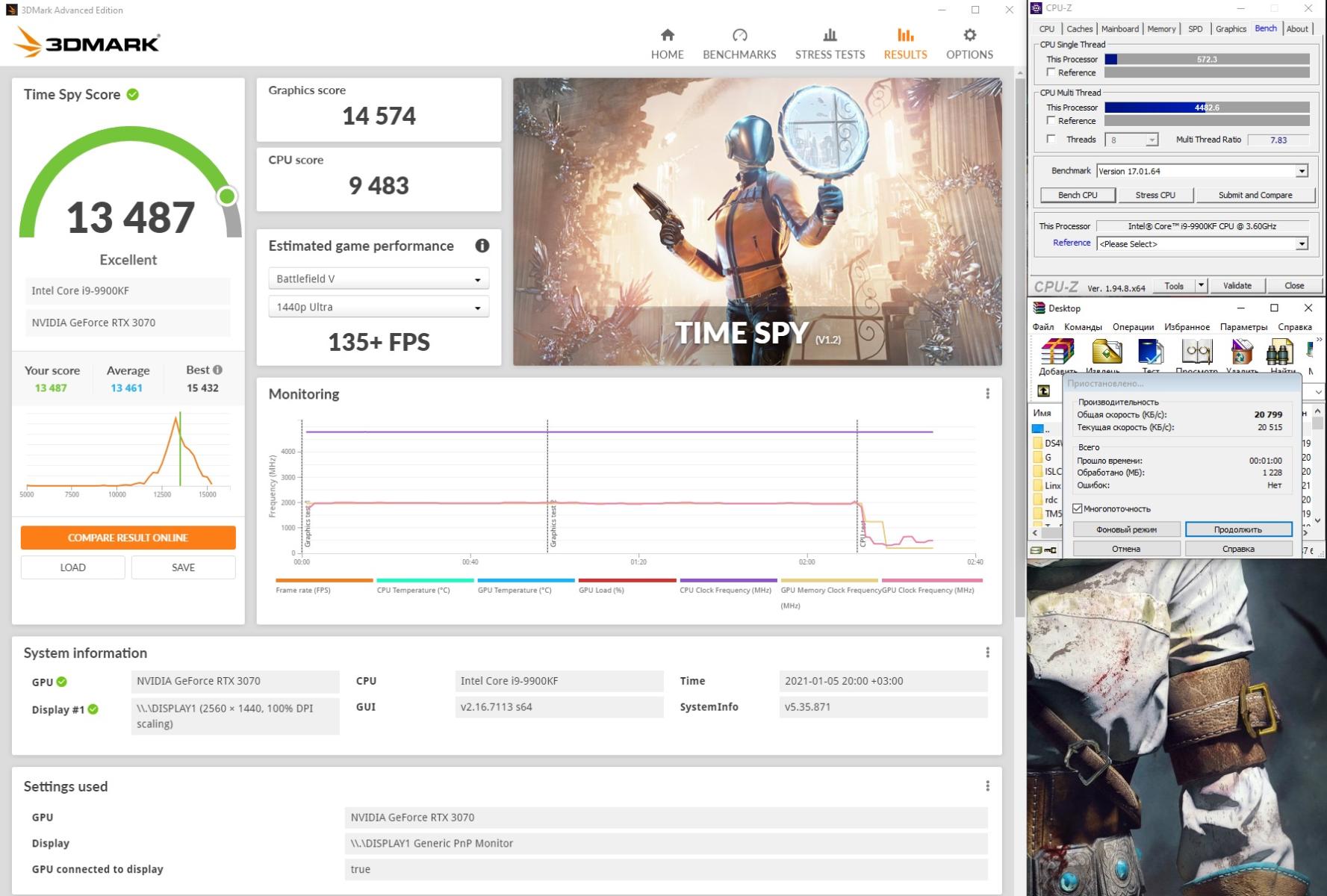
Task: Open the Monitoring panel three-dot menu
Action: (x=987, y=393)
